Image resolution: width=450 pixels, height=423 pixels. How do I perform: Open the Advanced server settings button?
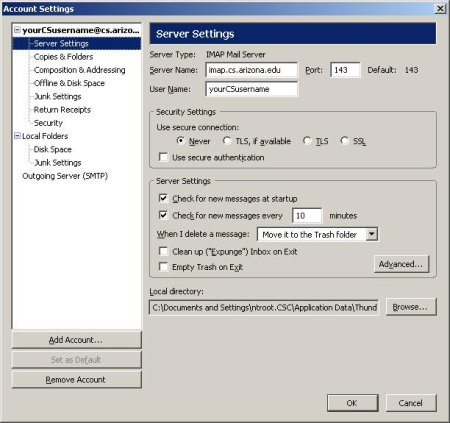pos(401,264)
